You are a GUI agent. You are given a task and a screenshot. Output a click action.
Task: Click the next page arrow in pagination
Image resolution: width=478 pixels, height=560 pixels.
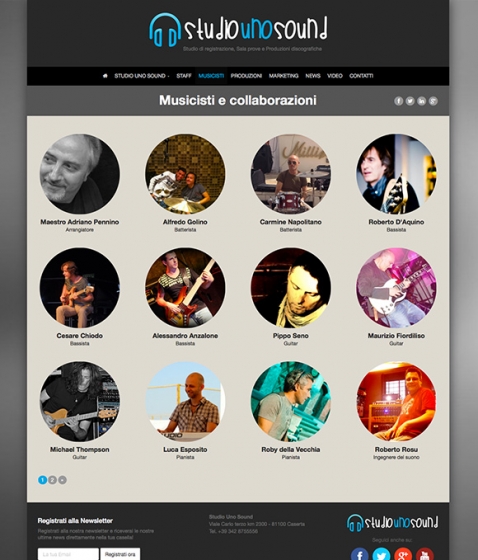[62, 480]
